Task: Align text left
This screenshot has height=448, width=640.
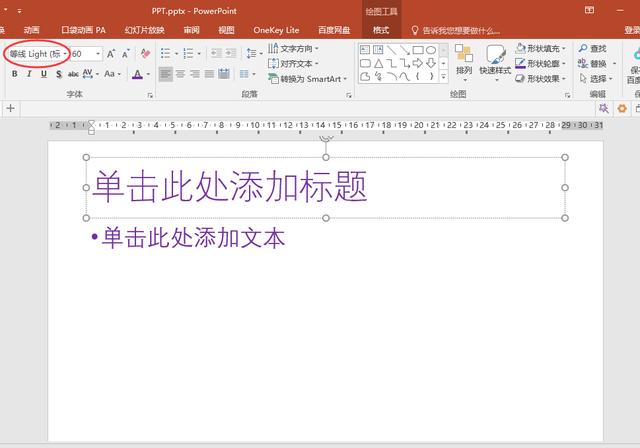Action: click(165, 74)
